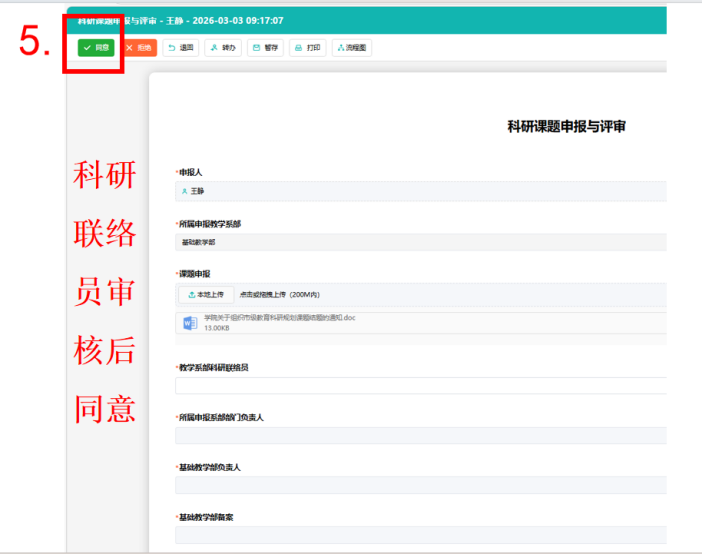702x554 pixels.
Task: Click the person icon beside 王静
Action: point(184,190)
